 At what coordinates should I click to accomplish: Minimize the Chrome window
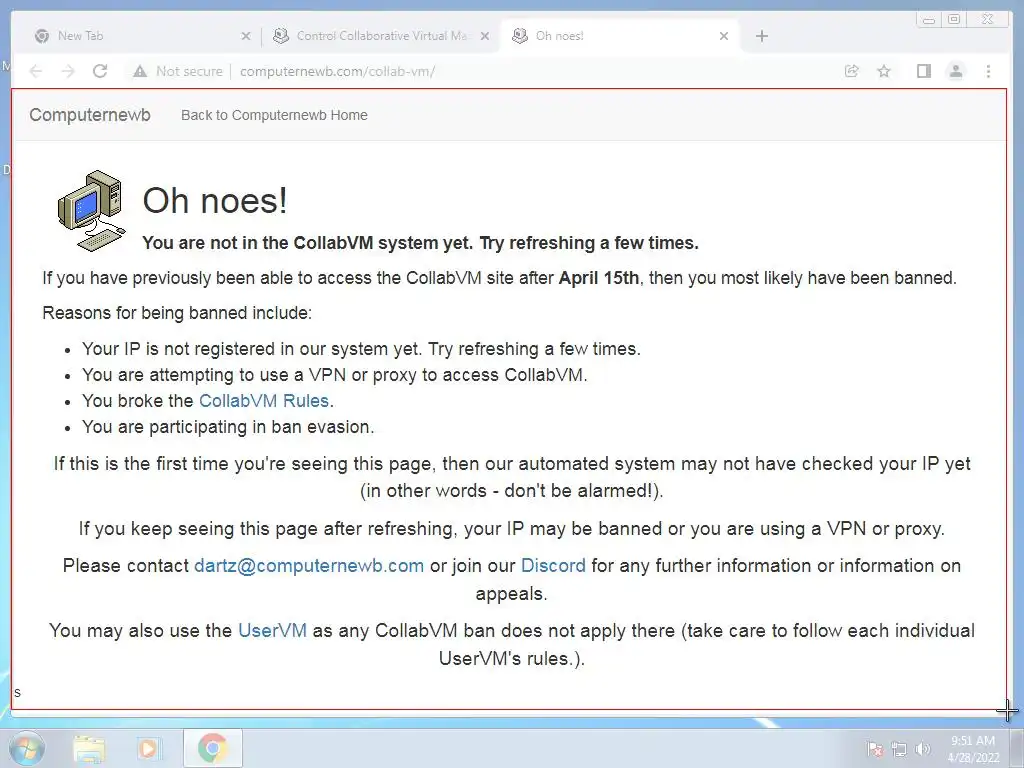coord(929,20)
